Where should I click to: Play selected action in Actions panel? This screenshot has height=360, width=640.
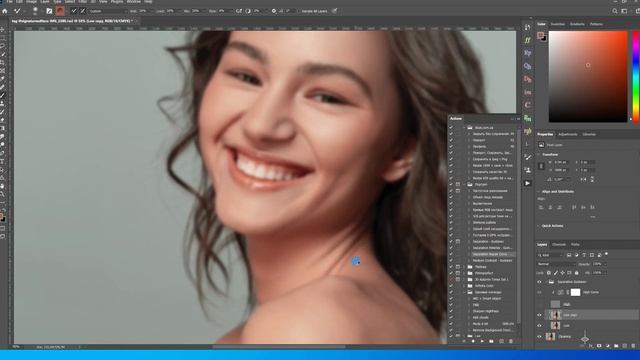482,341
